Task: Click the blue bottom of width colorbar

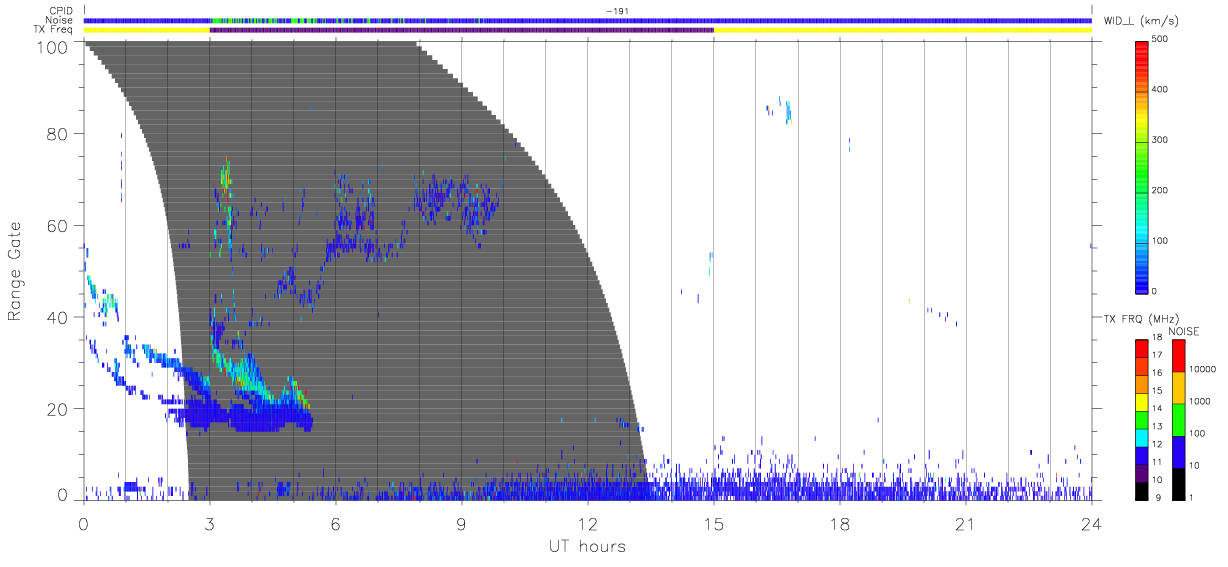Action: coord(1142,283)
